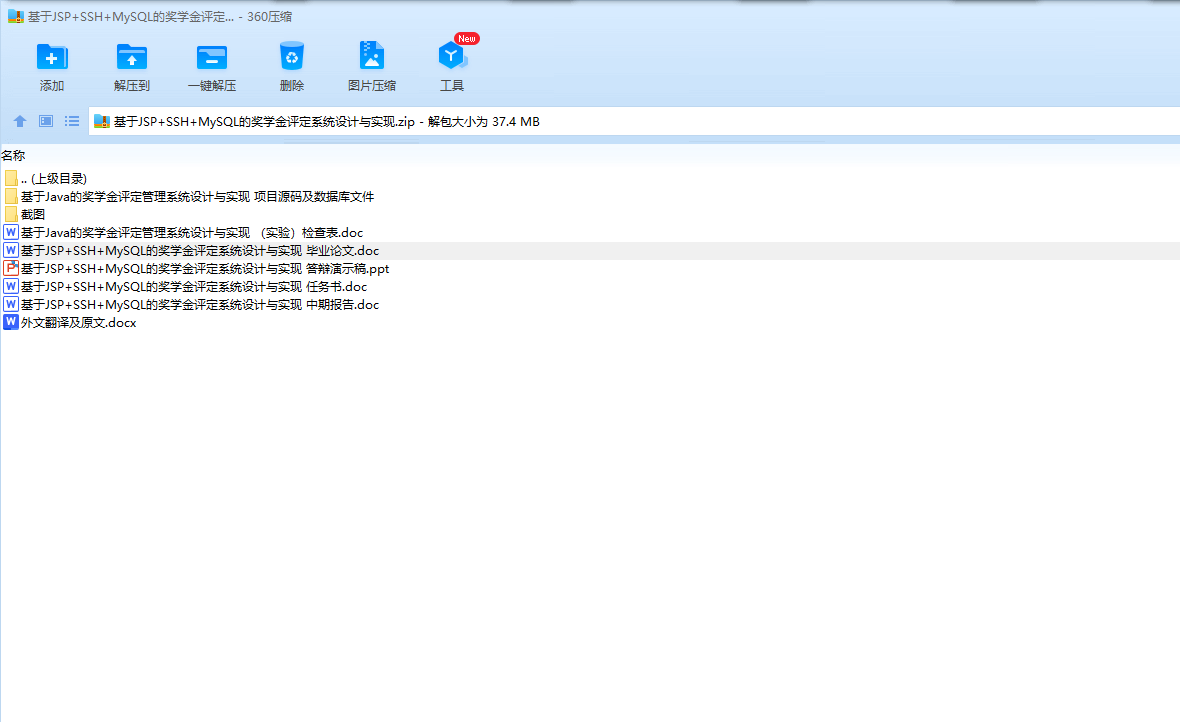Click the Word icon beside 中期报告.doc
Screen dimensions: 1180x722
point(11,304)
